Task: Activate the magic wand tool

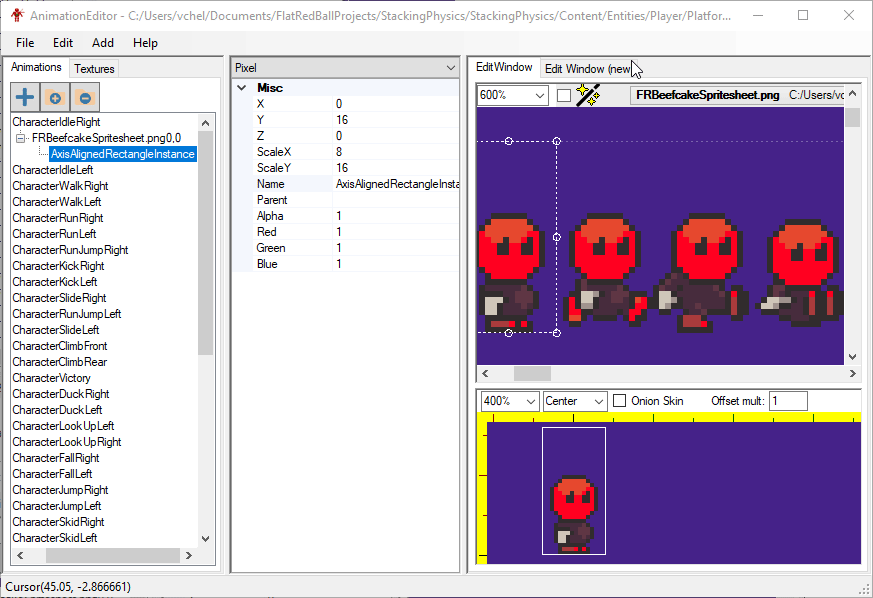Action: 588,95
